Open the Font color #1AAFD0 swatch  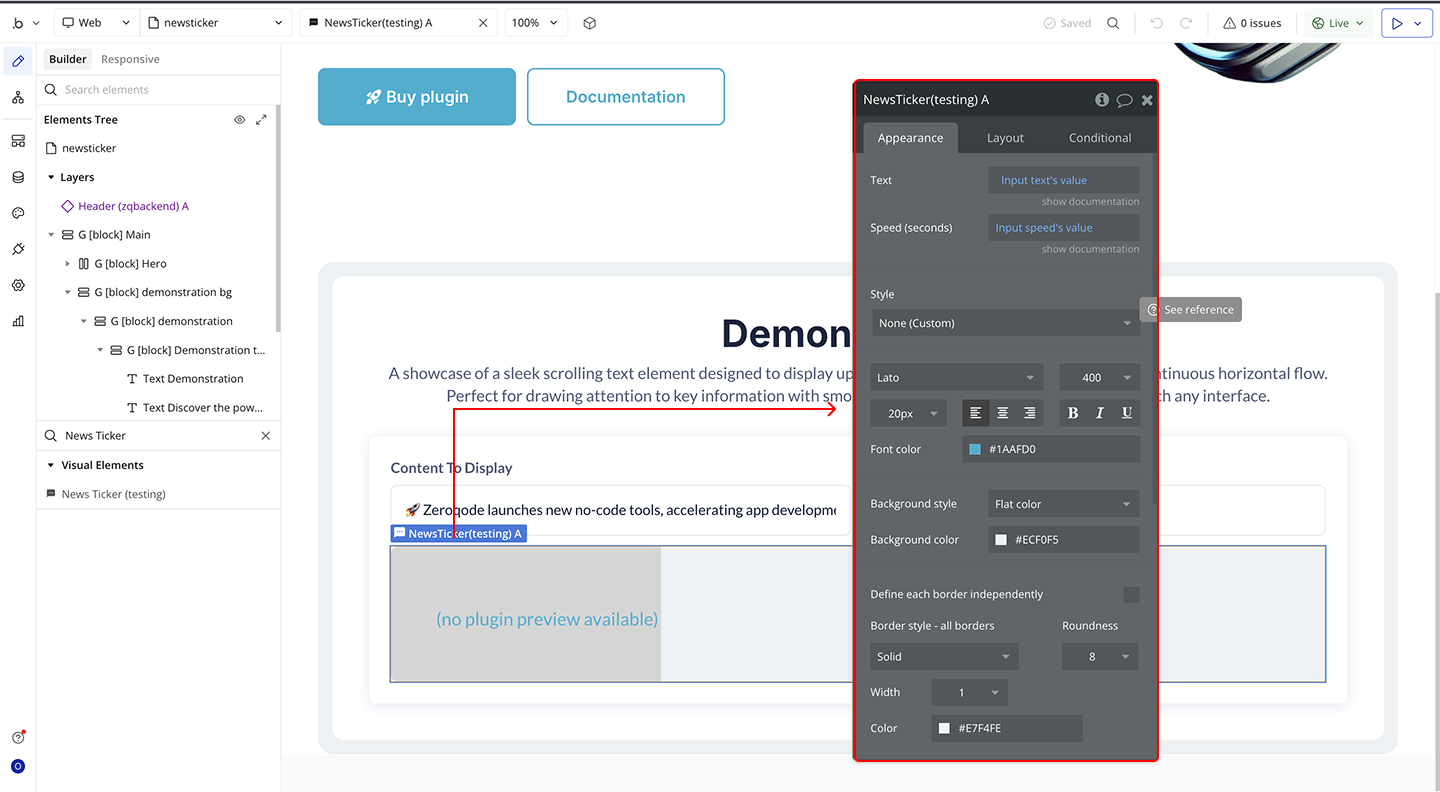tap(975, 450)
